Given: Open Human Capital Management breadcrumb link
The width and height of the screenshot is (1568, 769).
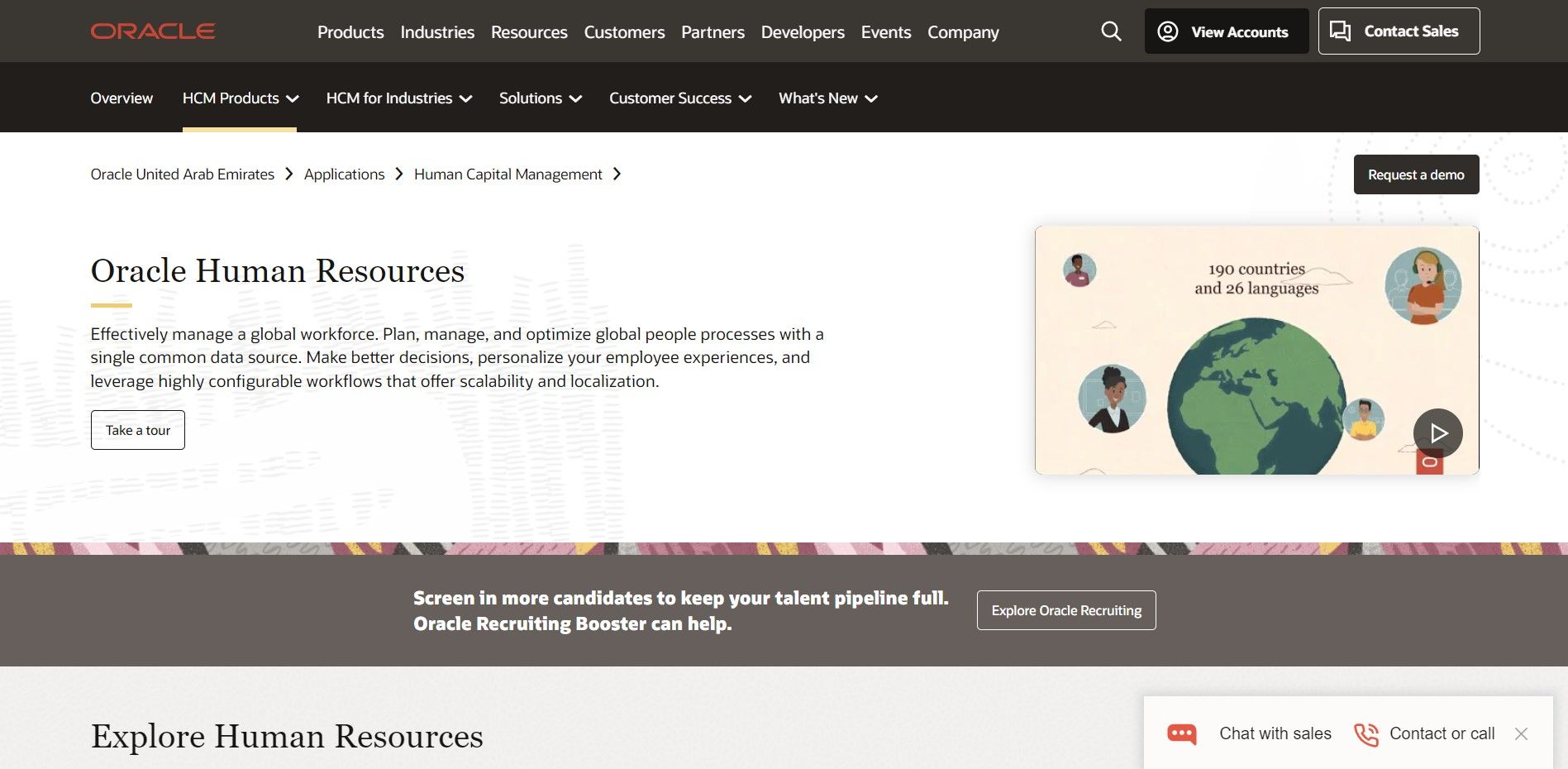Looking at the screenshot, I should pos(508,174).
